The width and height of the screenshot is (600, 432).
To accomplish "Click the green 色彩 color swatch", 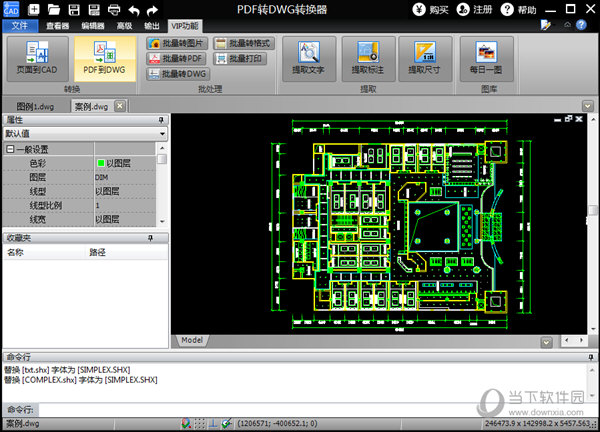I will [x=101, y=163].
